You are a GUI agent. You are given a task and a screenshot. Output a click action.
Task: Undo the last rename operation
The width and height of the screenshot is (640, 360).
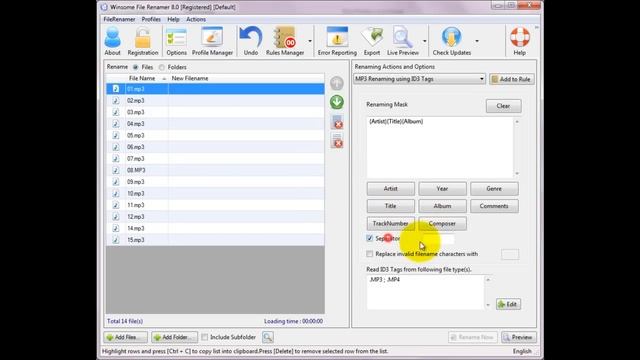click(251, 41)
